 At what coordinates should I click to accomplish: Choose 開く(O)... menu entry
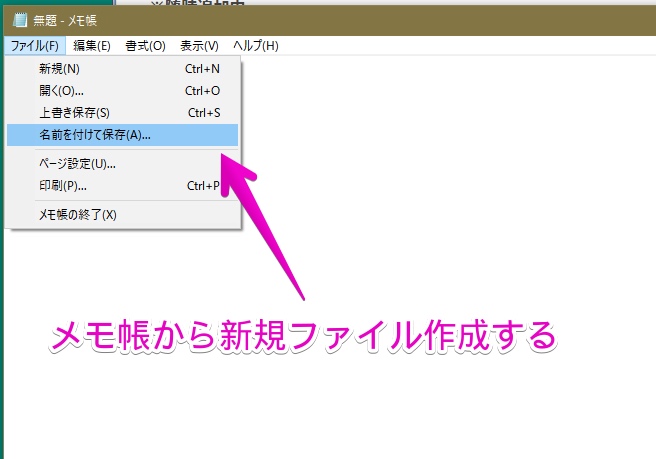pos(123,90)
